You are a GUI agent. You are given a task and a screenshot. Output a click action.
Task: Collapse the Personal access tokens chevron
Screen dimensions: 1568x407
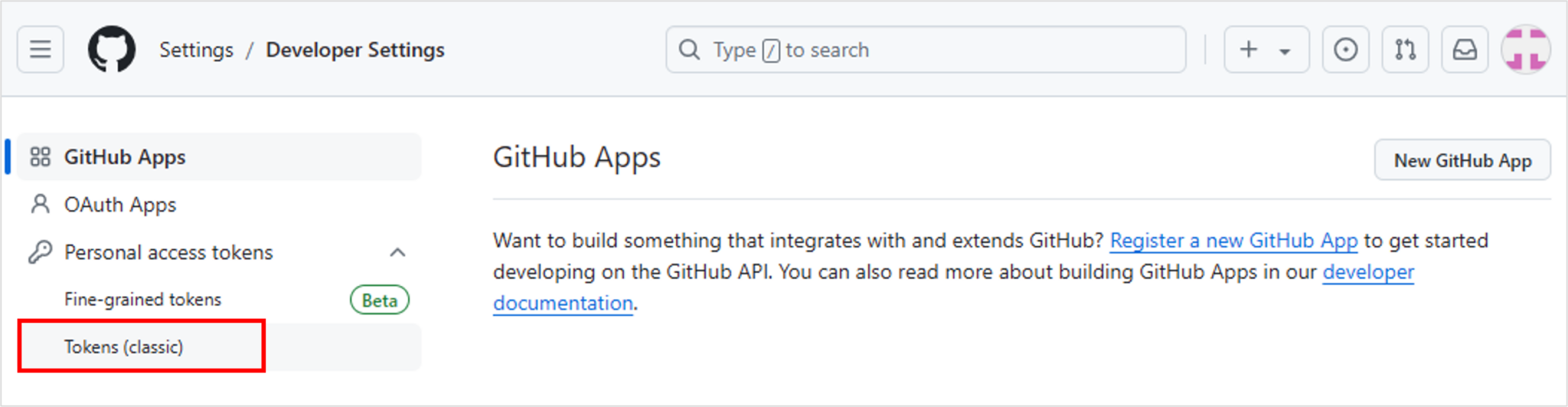397,252
